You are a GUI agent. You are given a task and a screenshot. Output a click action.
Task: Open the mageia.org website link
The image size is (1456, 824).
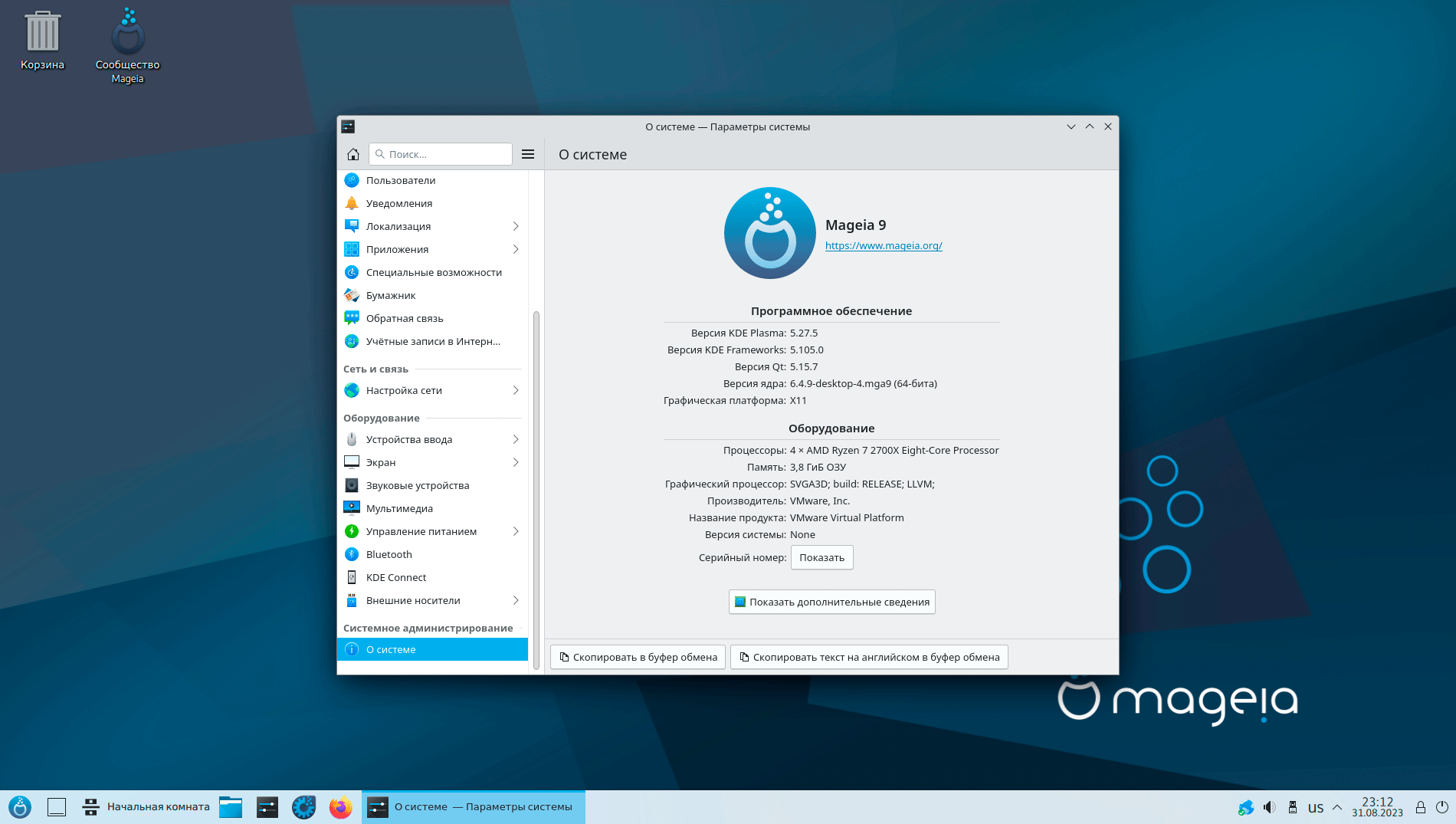884,245
